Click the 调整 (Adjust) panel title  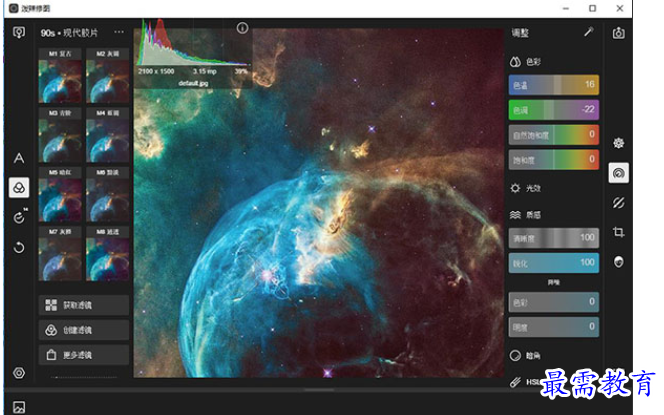pos(520,33)
